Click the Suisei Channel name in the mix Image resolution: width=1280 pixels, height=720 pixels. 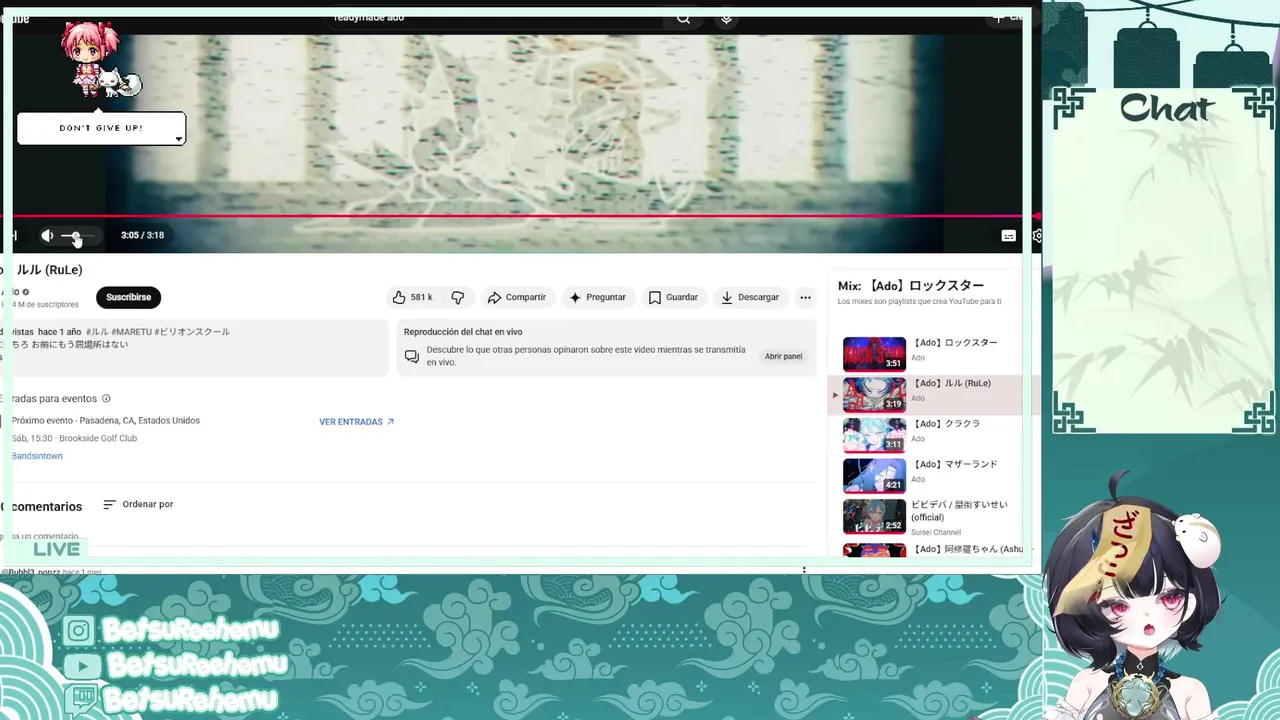click(x=936, y=532)
